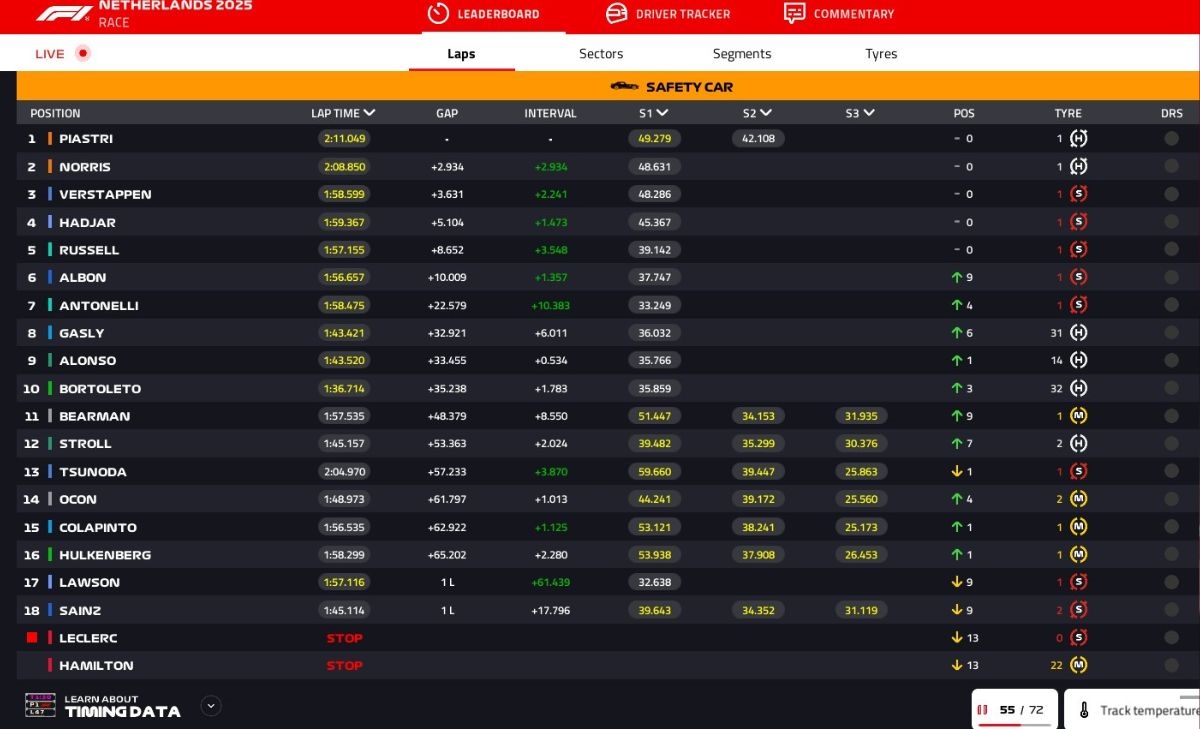This screenshot has height=729, width=1200.
Task: Open the S1 sector column dropdown
Action: tap(662, 113)
